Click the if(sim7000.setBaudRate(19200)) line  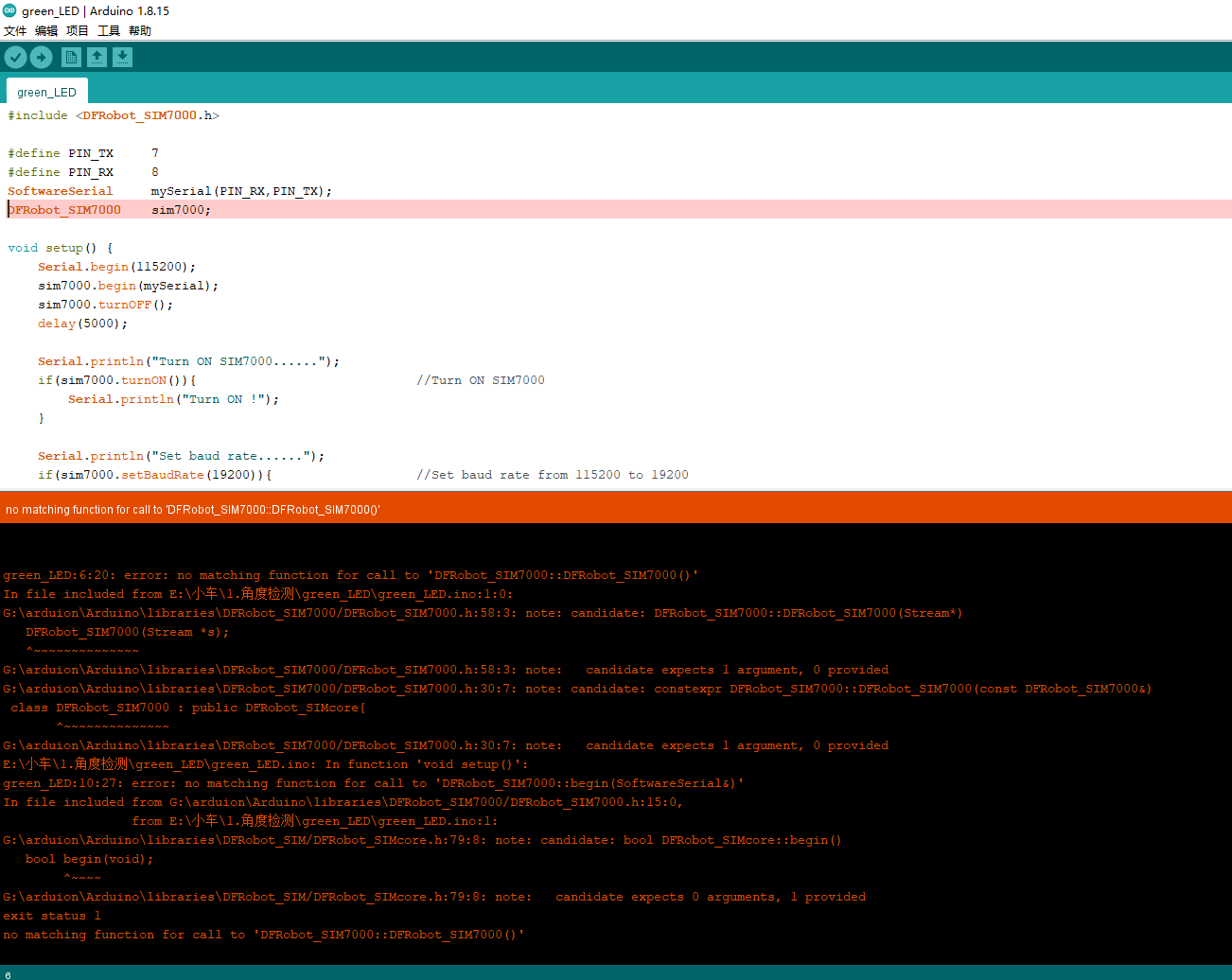click(154, 475)
